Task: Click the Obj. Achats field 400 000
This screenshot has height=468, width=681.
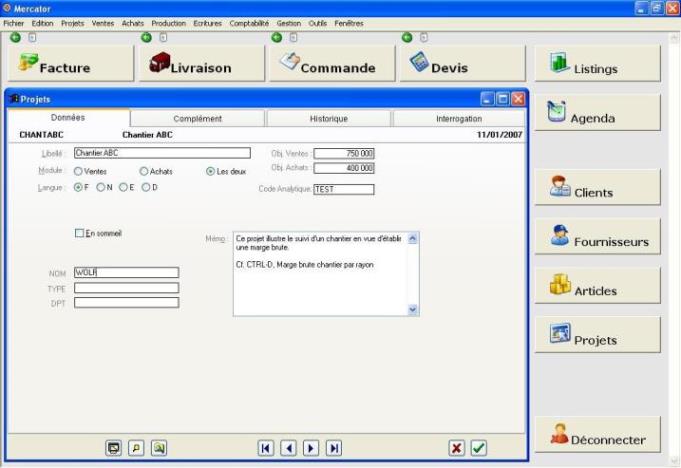Action: click(x=344, y=168)
